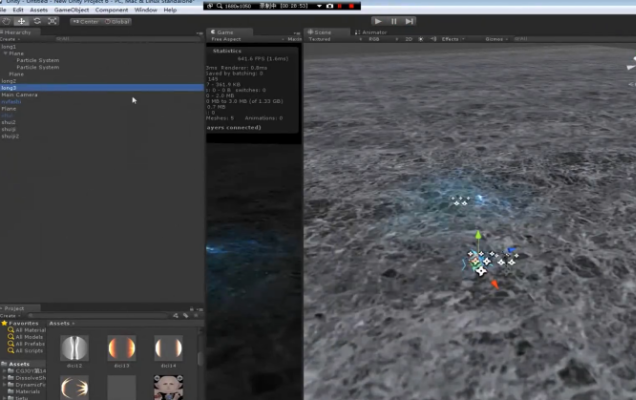Image resolution: width=636 pixels, height=400 pixels.
Task: Collapse the Plane node under long1
Action: click(6, 53)
